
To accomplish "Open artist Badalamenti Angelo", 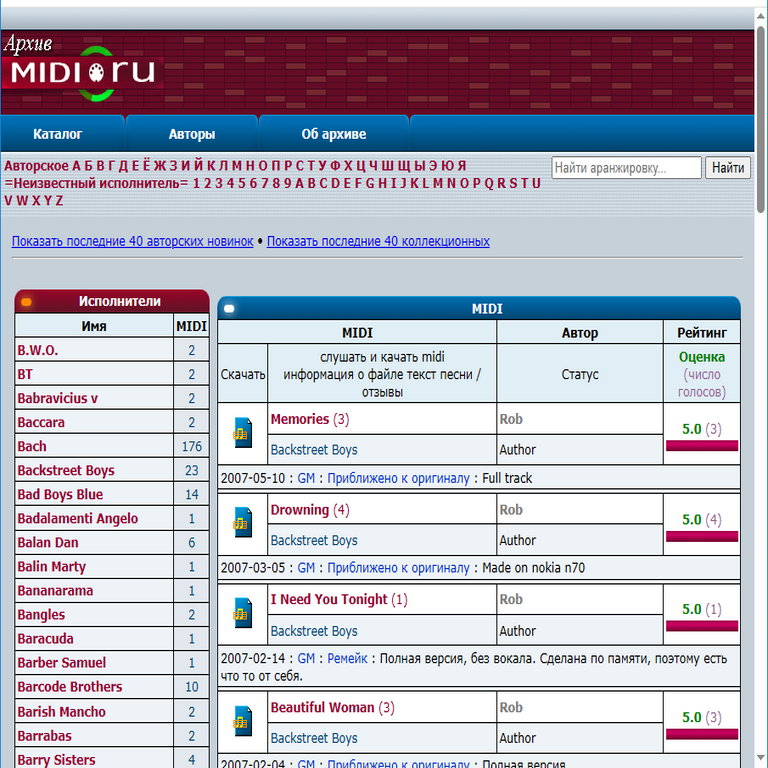I will [x=77, y=518].
